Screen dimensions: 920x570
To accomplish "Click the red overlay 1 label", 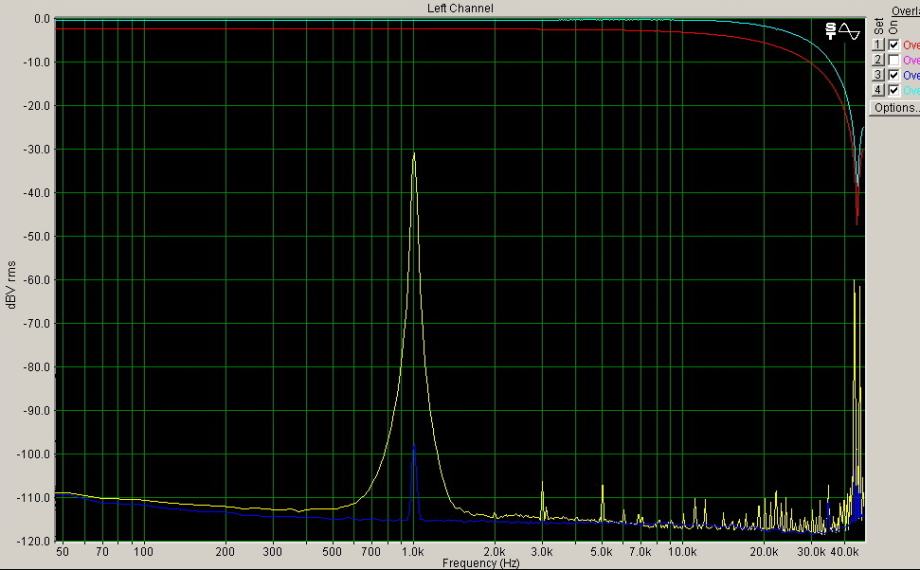I will pyautogui.click(x=911, y=45).
